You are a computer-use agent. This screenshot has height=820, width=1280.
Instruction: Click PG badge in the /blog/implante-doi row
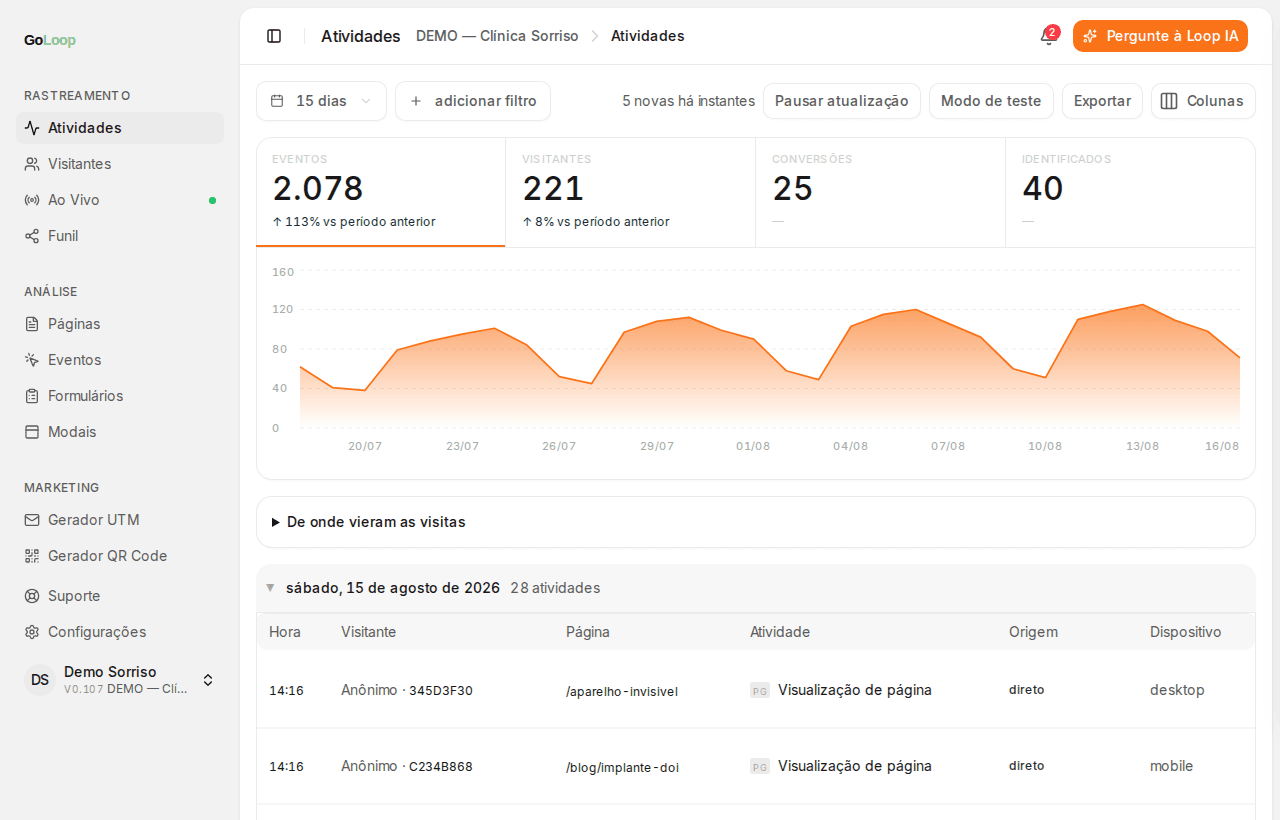tap(760, 766)
